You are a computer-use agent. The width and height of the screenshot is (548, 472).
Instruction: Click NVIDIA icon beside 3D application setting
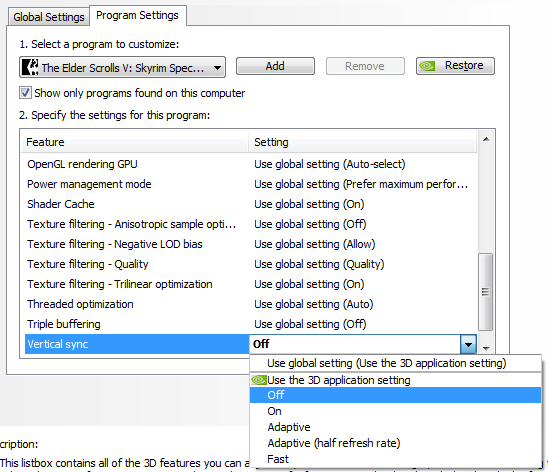point(259,380)
